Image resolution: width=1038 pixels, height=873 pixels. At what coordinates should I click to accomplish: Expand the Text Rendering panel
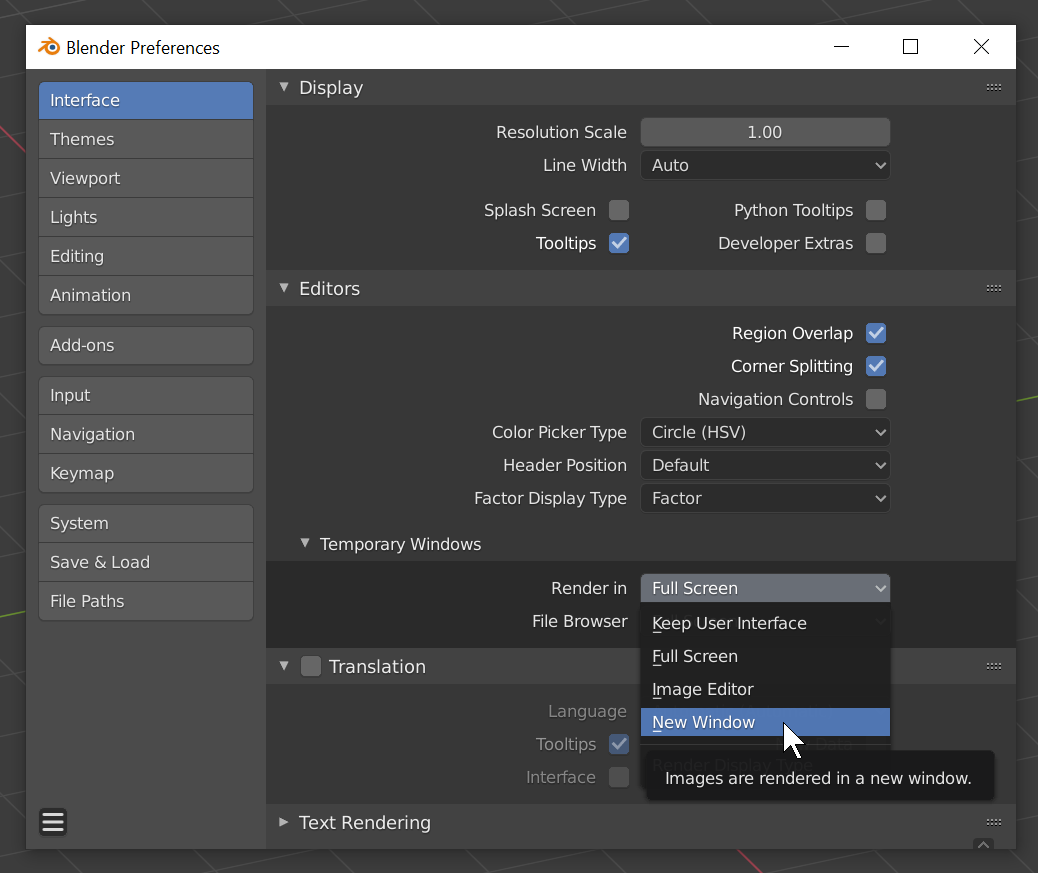284,822
